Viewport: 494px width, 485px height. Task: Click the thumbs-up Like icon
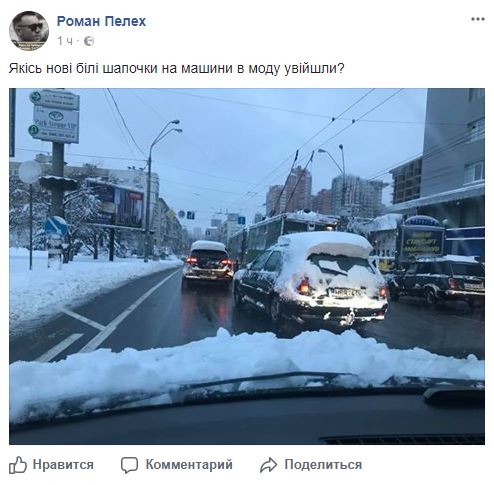[x=18, y=465]
